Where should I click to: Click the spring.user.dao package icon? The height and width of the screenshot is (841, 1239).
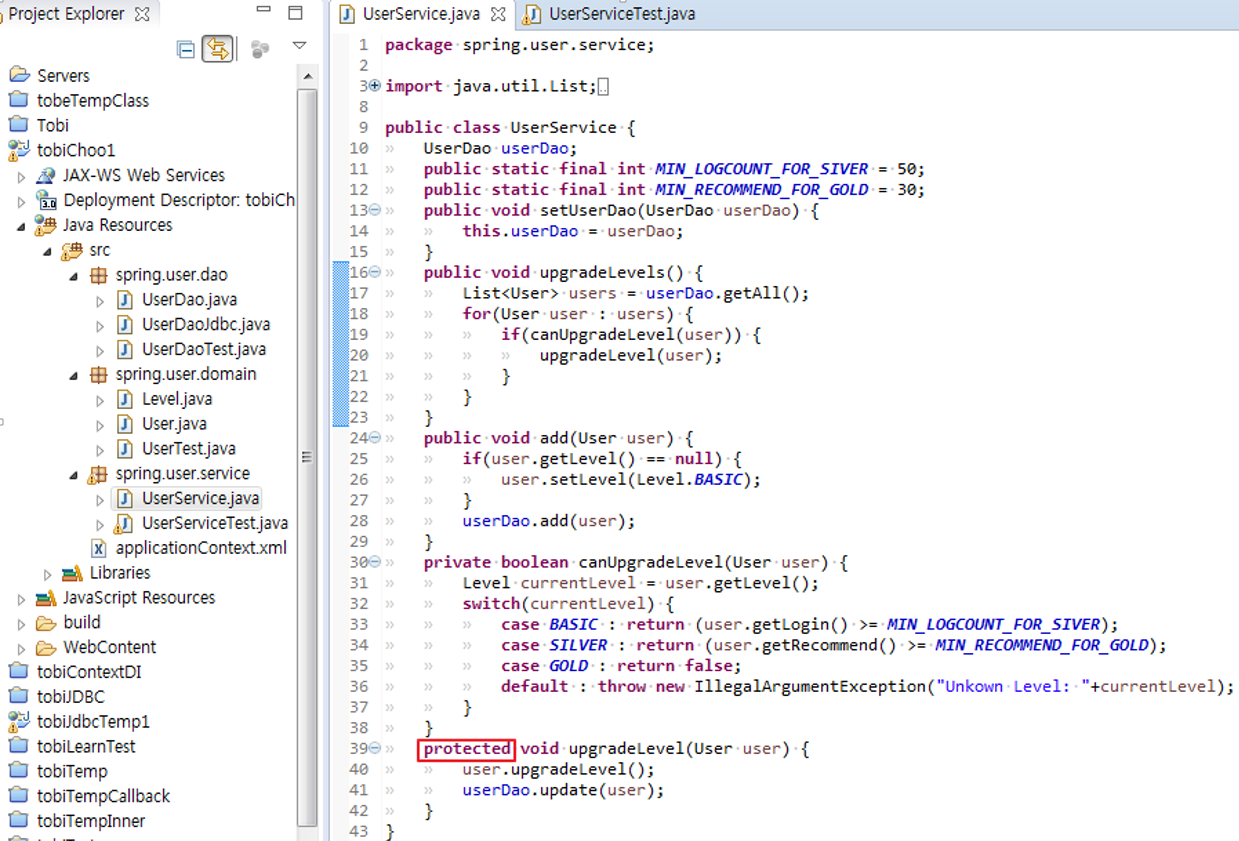click(98, 276)
